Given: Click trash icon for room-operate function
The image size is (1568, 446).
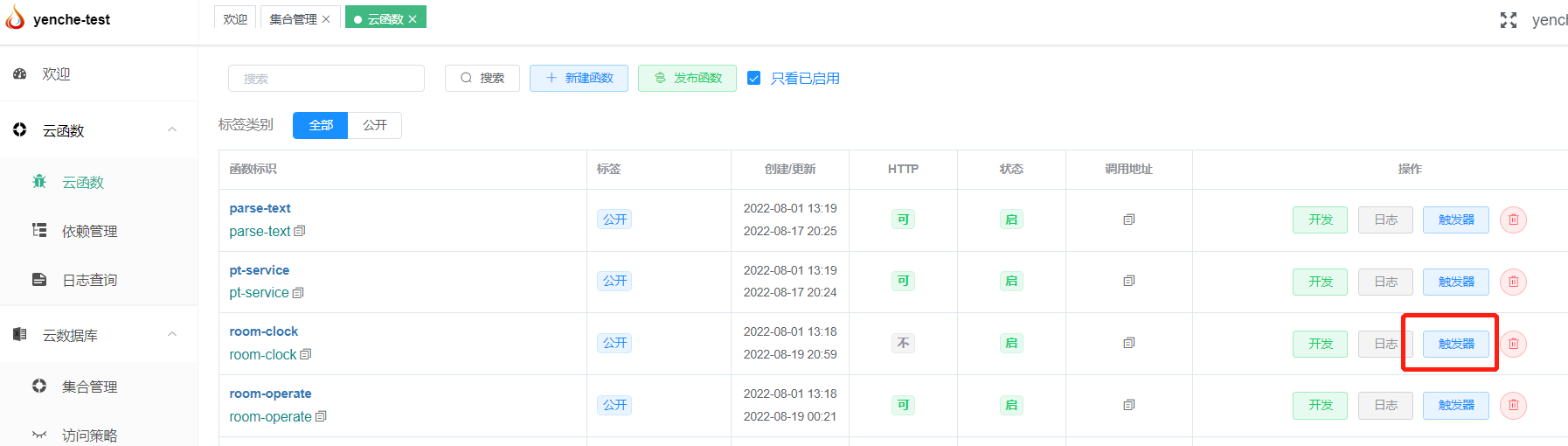Looking at the screenshot, I should (1513, 405).
